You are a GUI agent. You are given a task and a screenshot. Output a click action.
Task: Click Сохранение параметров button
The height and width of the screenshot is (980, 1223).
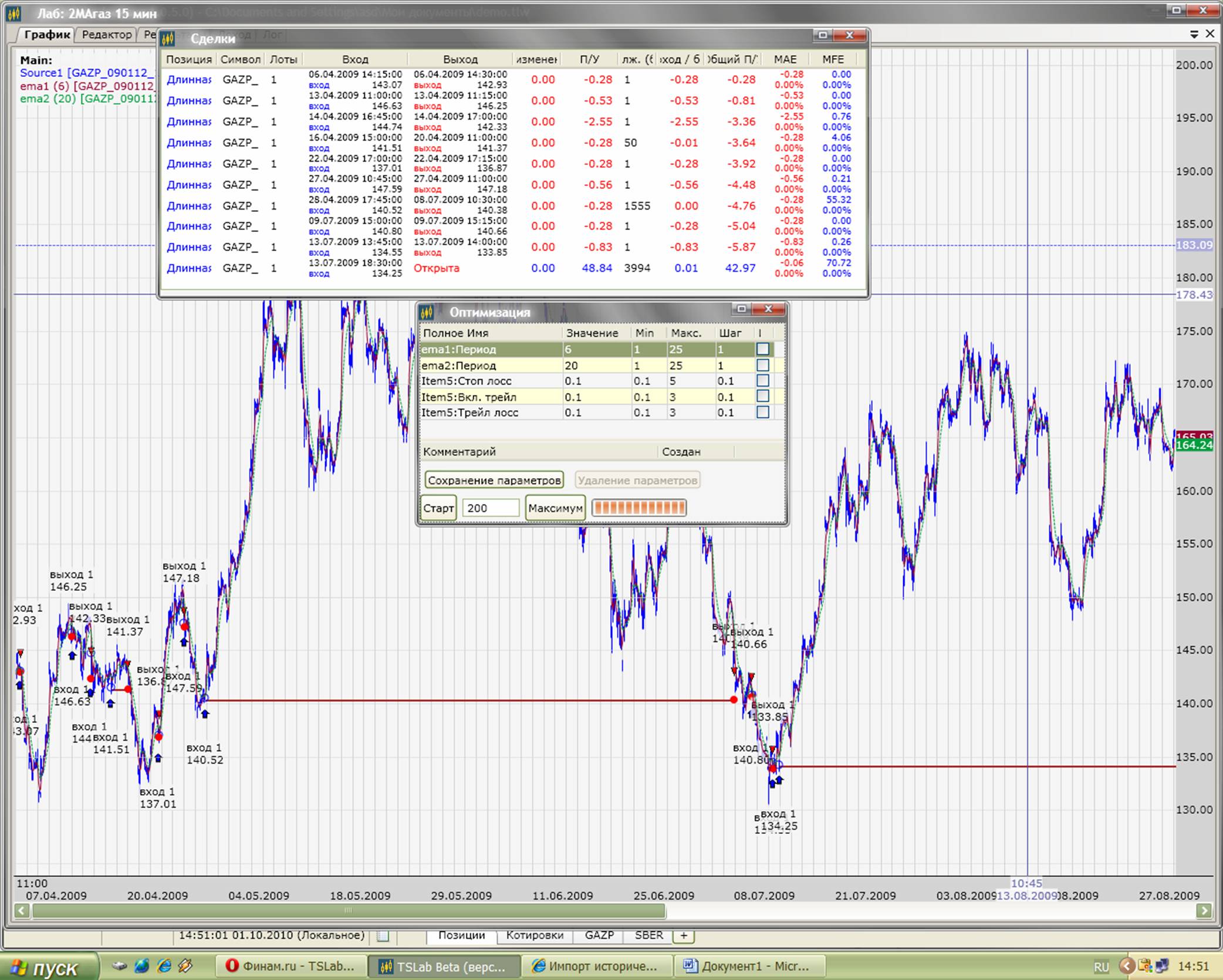pyautogui.click(x=494, y=480)
